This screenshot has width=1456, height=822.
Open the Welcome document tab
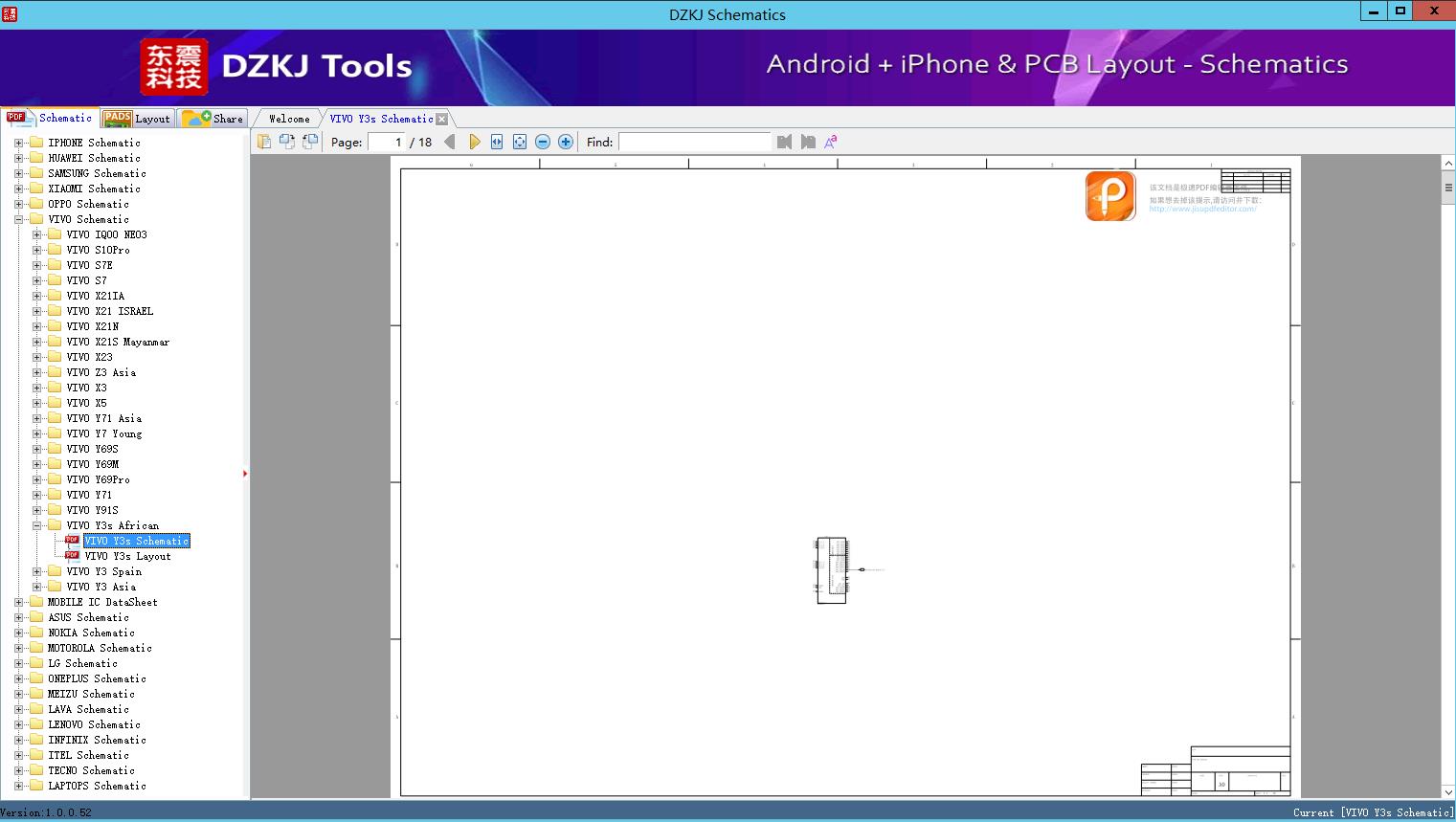click(x=289, y=119)
